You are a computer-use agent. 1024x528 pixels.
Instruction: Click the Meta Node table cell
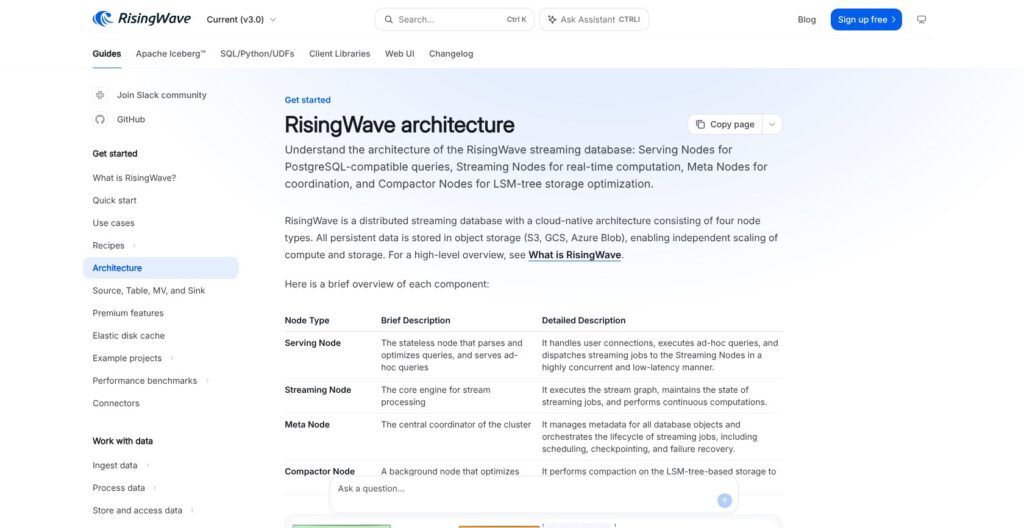[x=307, y=425]
